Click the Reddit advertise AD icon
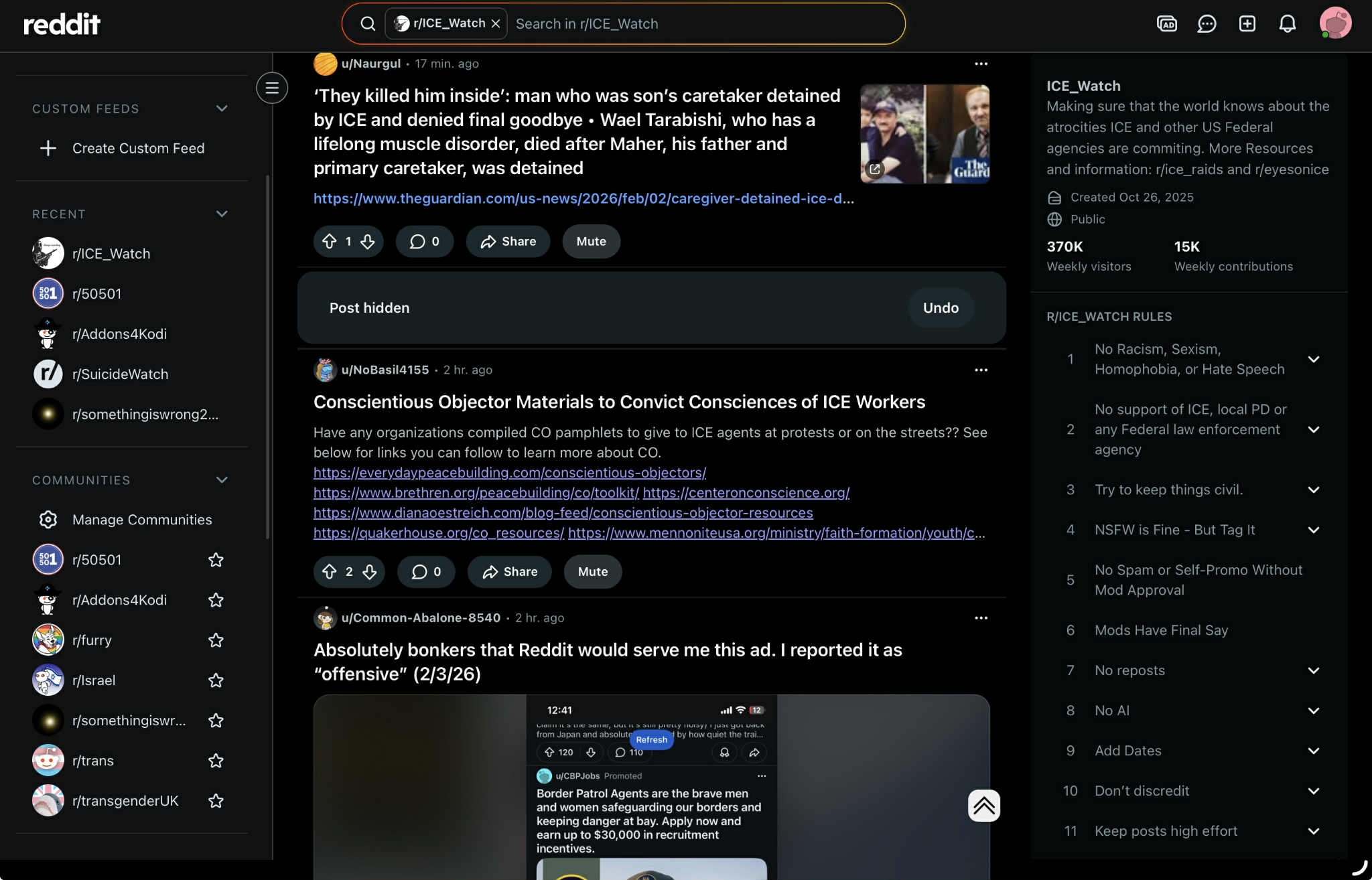Screen dimensions: 1372x880 [x=1166, y=24]
